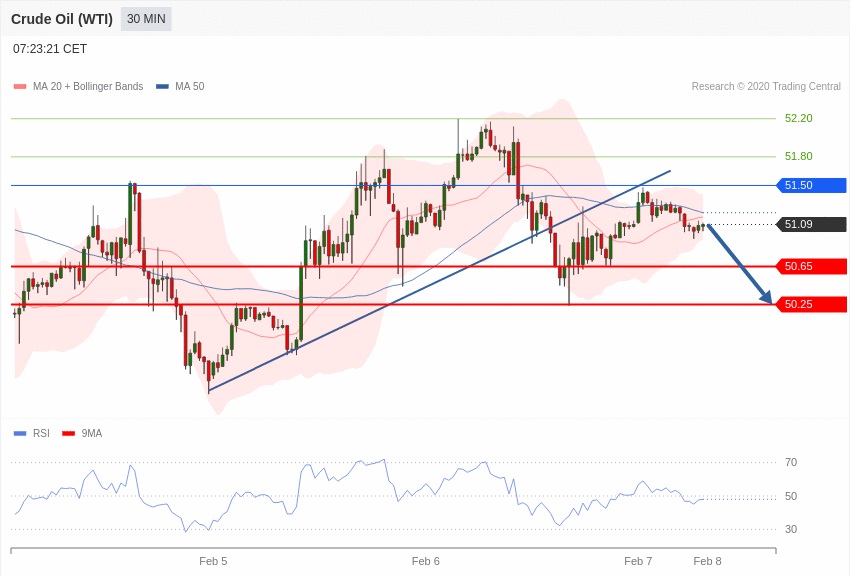Click the green 52.20 resistance label
850x576 pixels.
(798, 118)
